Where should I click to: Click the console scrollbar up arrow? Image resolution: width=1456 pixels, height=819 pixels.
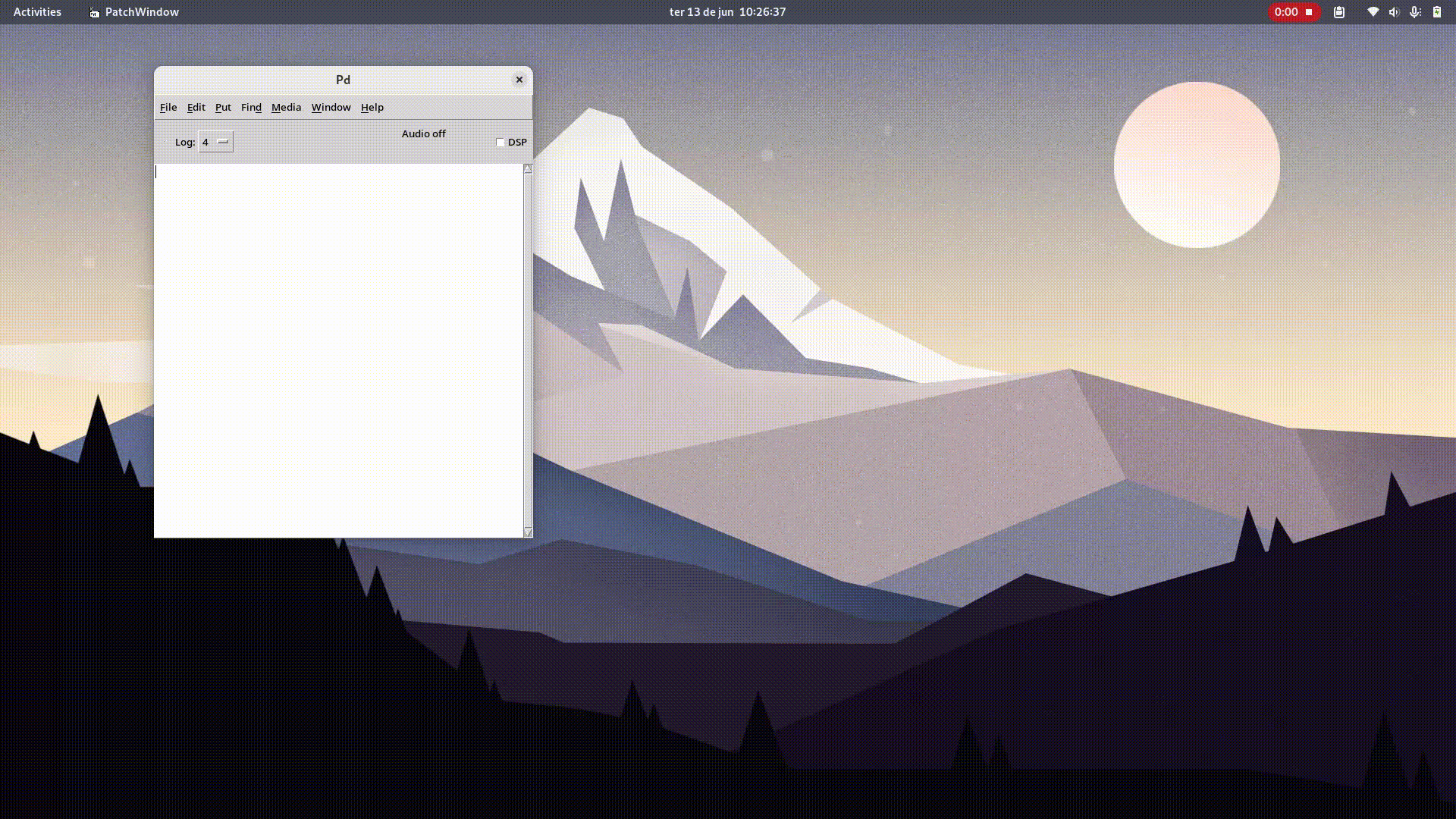point(528,168)
